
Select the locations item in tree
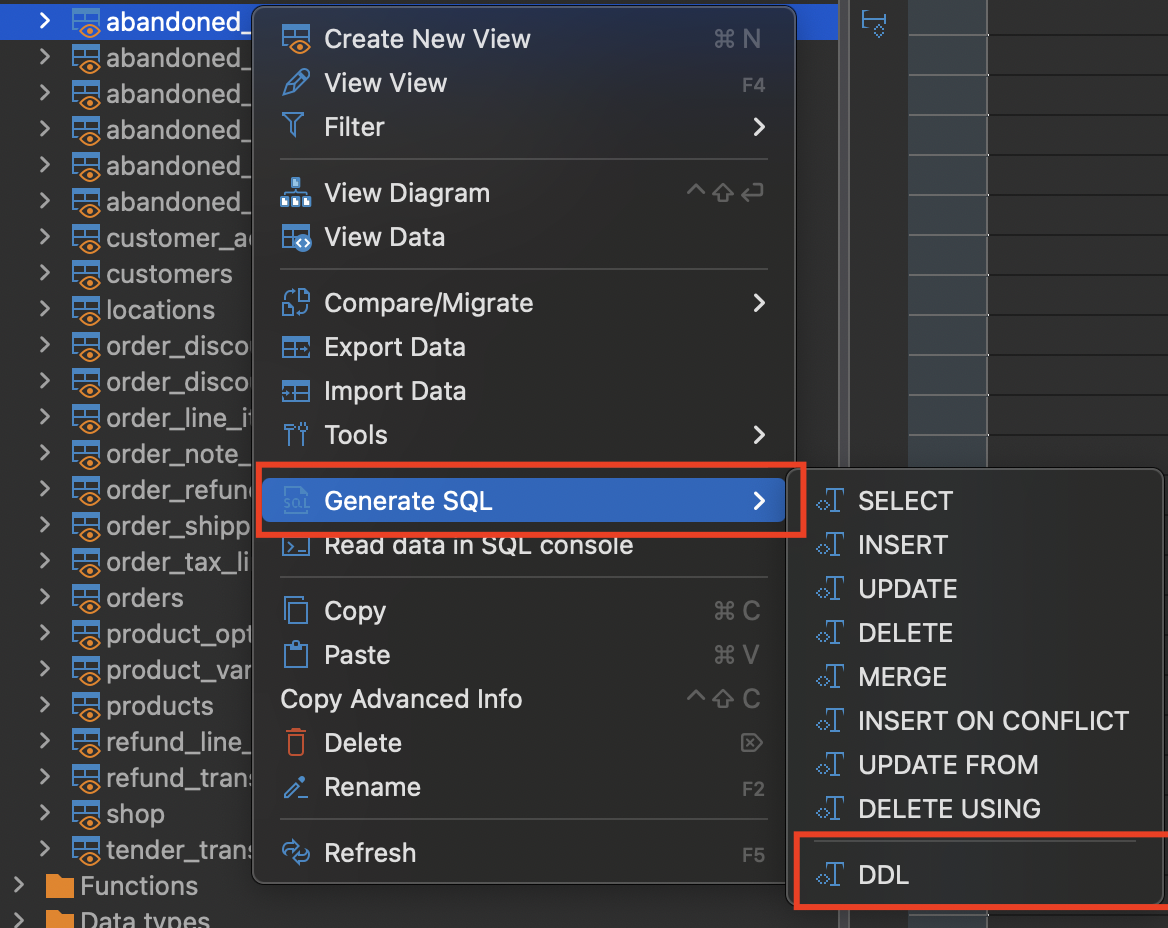point(160,310)
